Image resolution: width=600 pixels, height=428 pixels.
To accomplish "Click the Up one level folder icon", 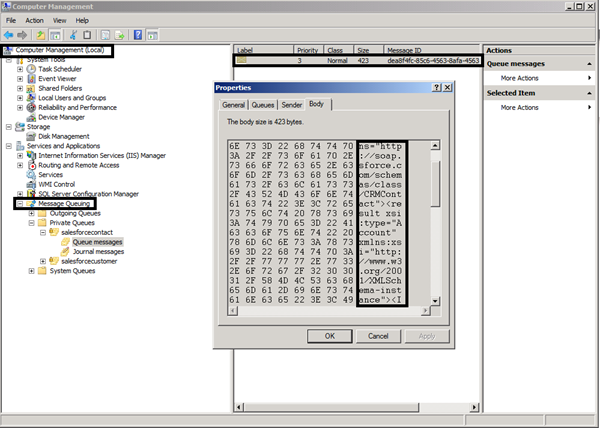I will click(40, 35).
